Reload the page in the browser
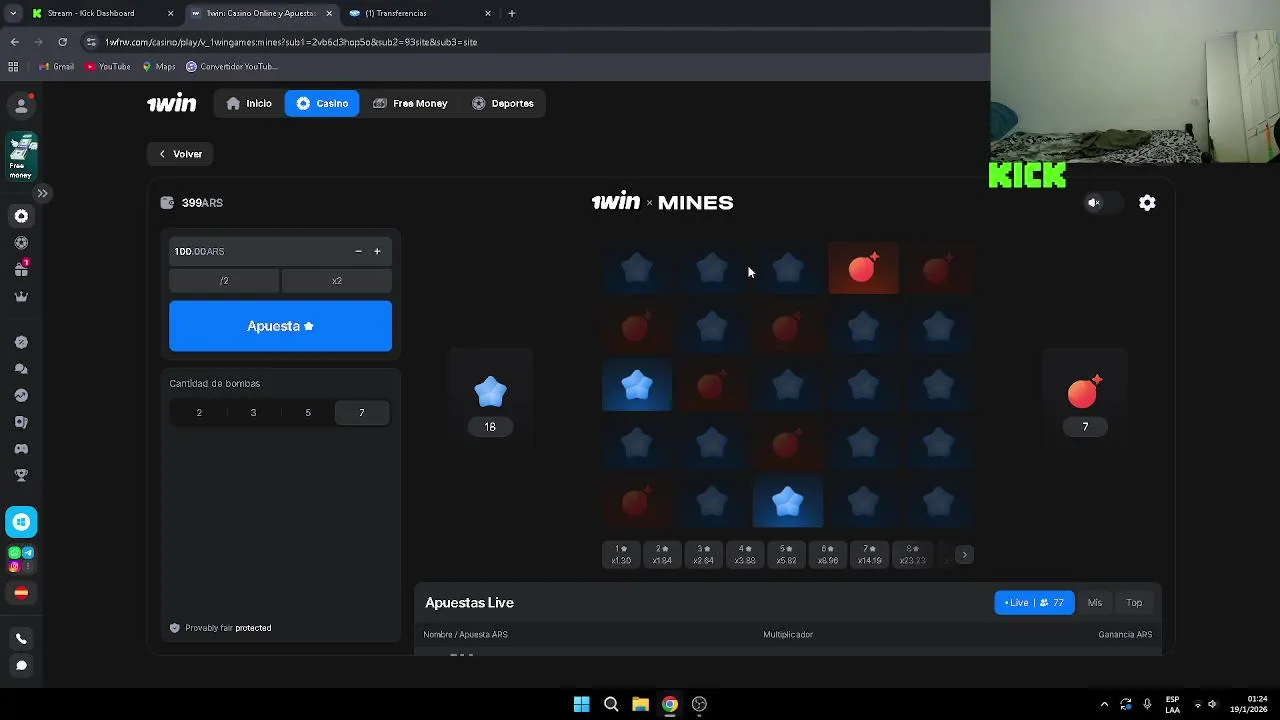The width and height of the screenshot is (1280, 720). 62,42
